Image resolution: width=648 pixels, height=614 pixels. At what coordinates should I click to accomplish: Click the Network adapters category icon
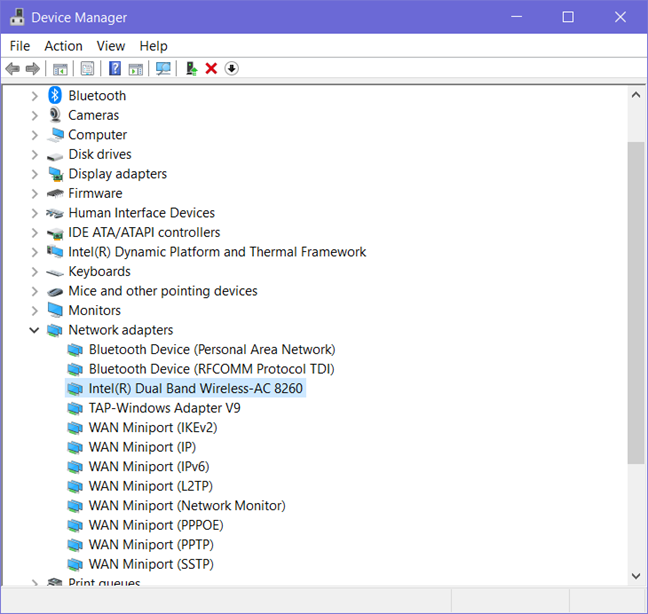coord(55,330)
